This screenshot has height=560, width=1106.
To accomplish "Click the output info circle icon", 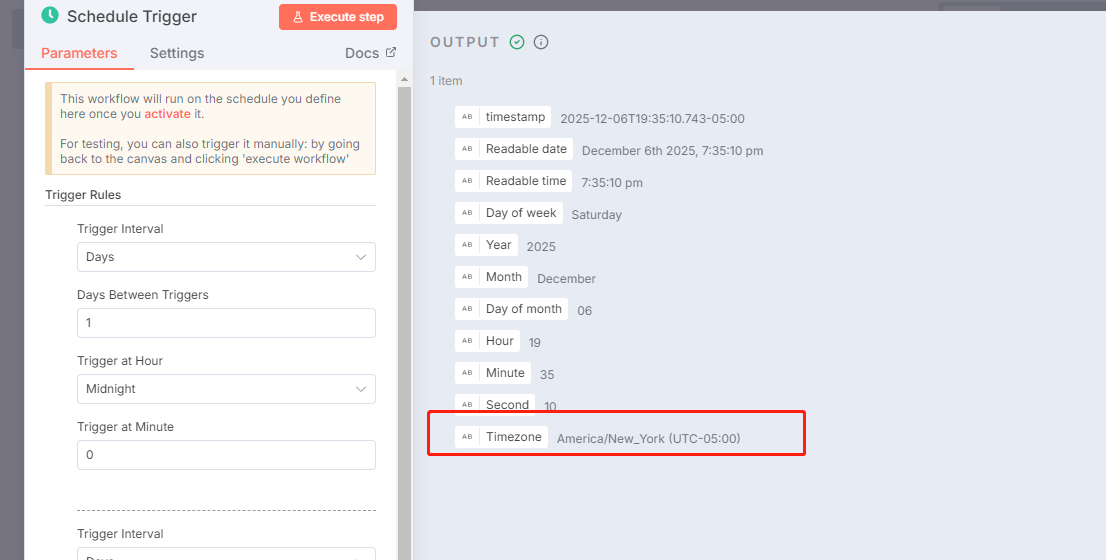I will tap(541, 42).
